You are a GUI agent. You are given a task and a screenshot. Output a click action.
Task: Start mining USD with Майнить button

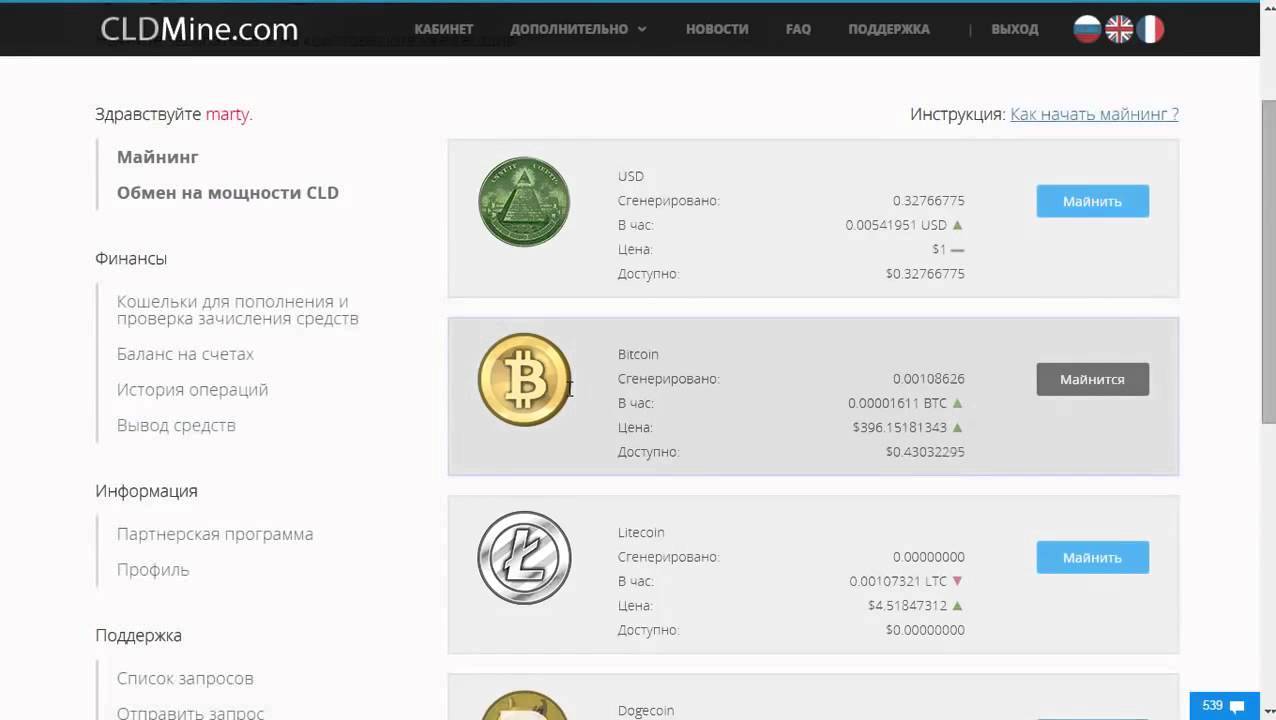tap(1092, 201)
